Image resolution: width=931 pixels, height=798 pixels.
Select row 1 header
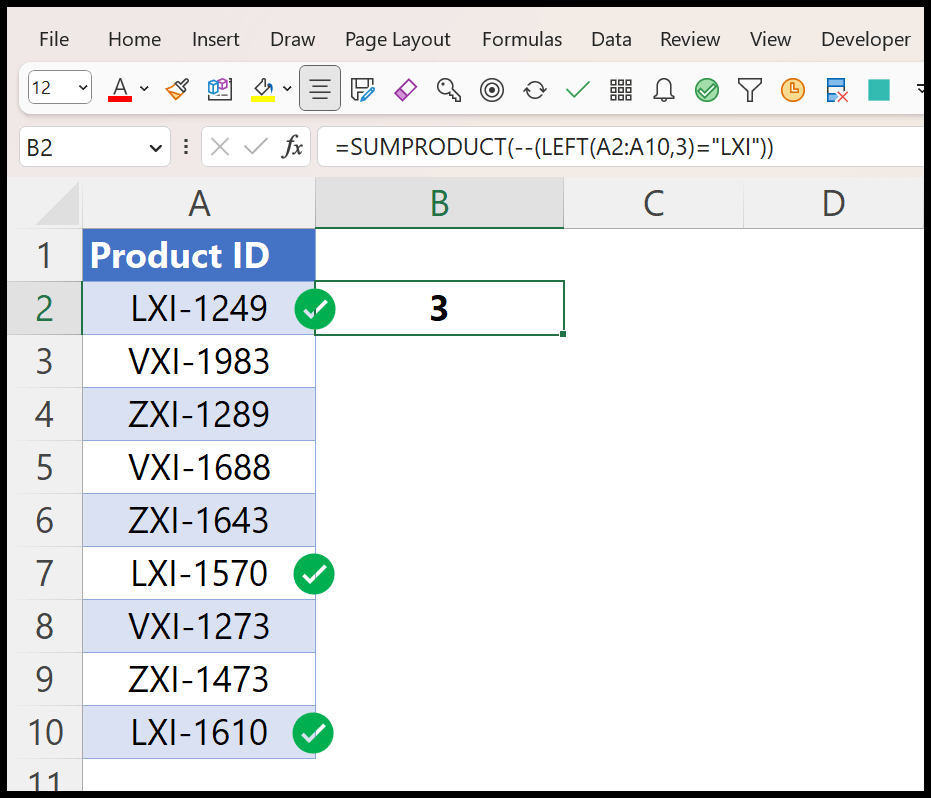tap(45, 255)
